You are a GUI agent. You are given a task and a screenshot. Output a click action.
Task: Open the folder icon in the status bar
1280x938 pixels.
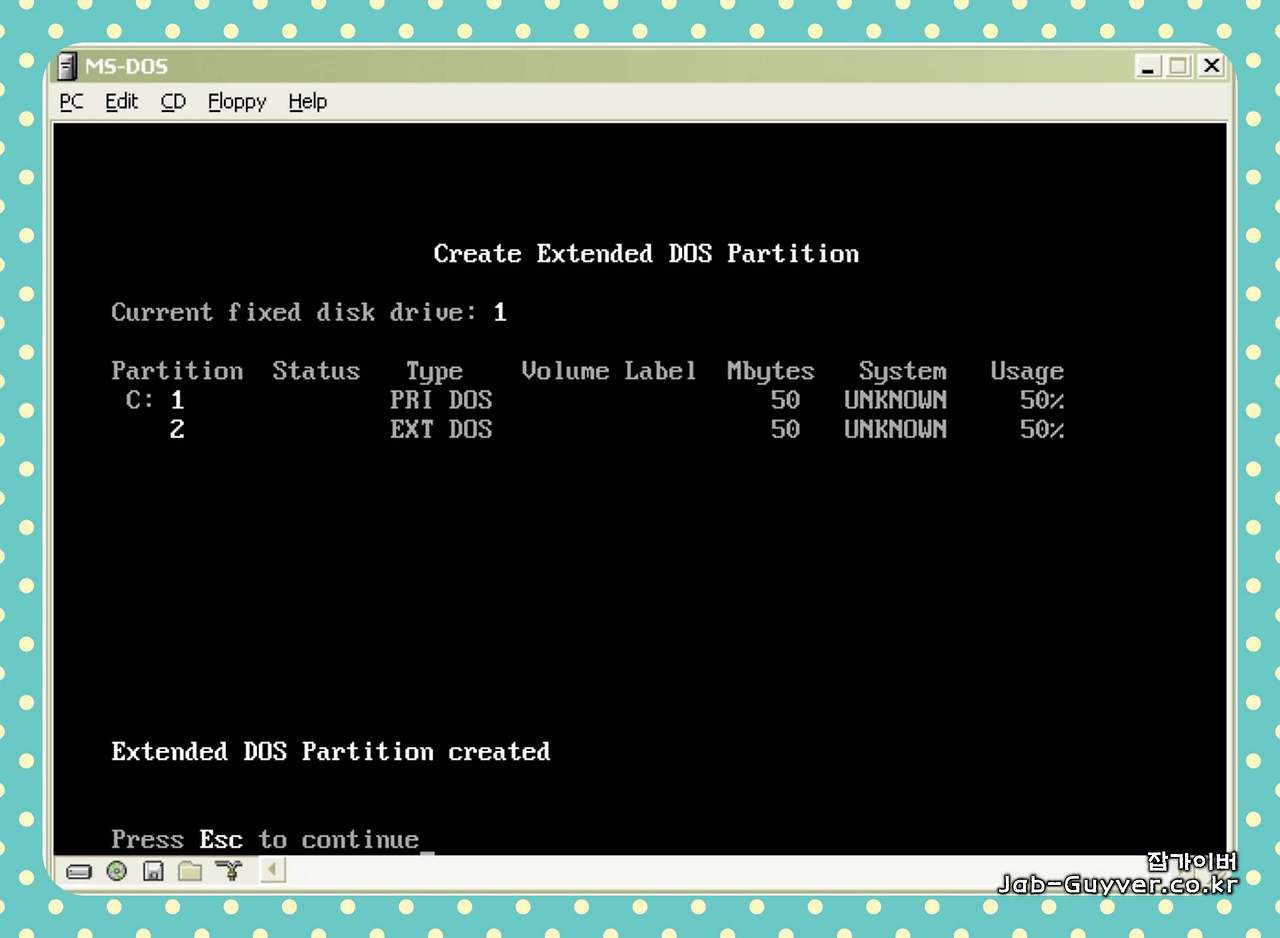(x=190, y=871)
